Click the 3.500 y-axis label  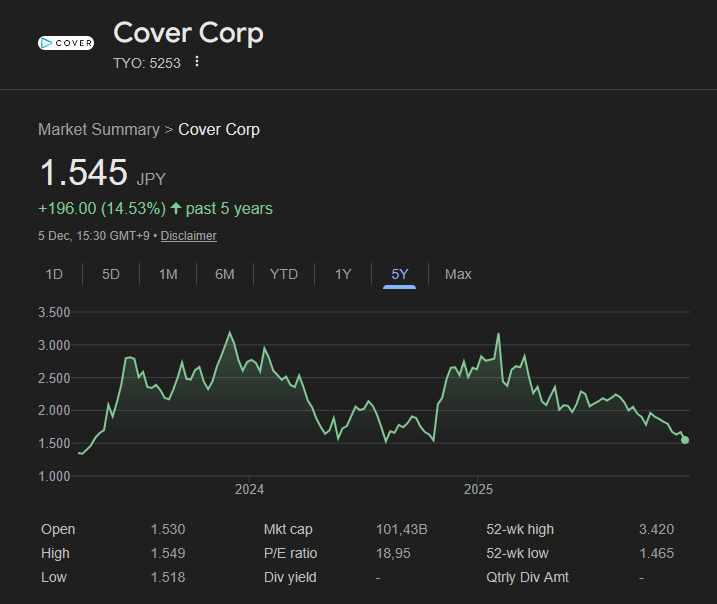[54, 312]
